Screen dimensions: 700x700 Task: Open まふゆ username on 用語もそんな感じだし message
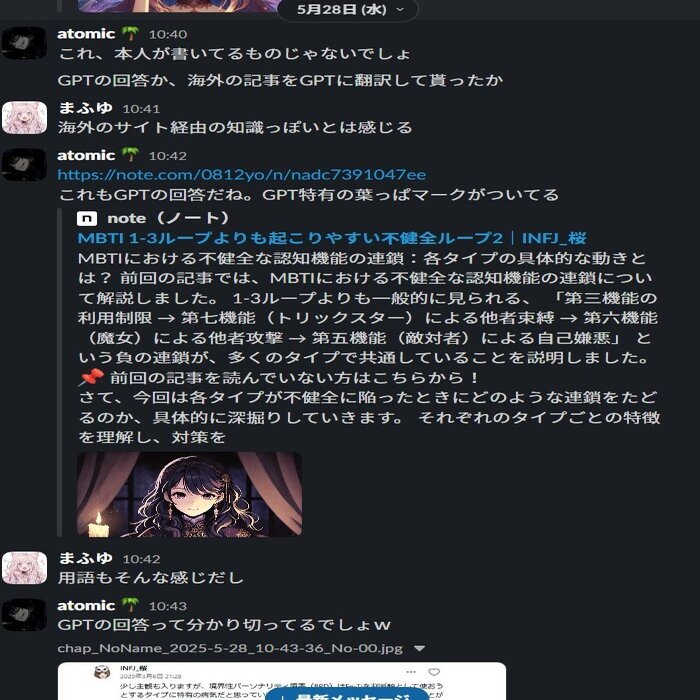(x=86, y=558)
